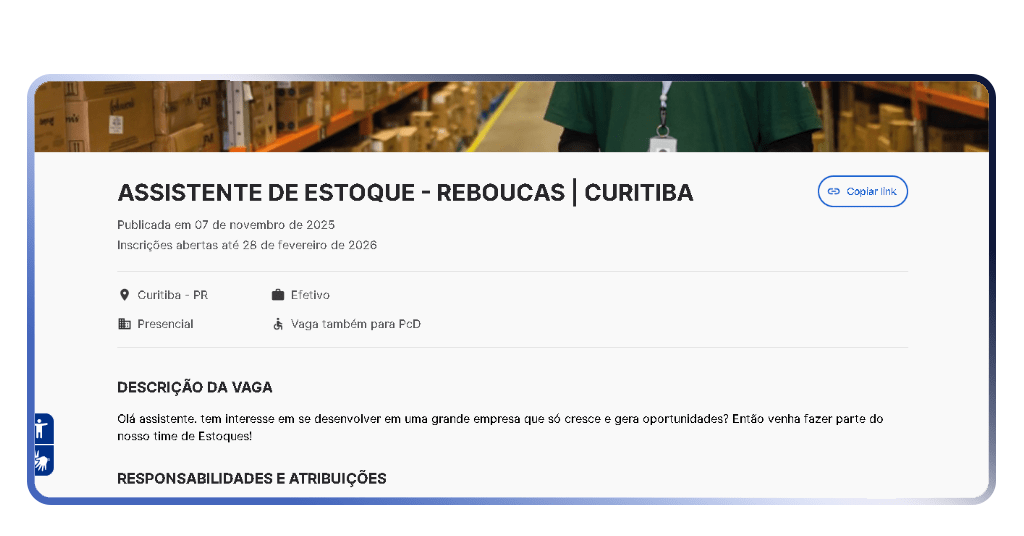Click the ID badge in the banner photo
Screen dimensions: 1024x536
tap(660, 143)
